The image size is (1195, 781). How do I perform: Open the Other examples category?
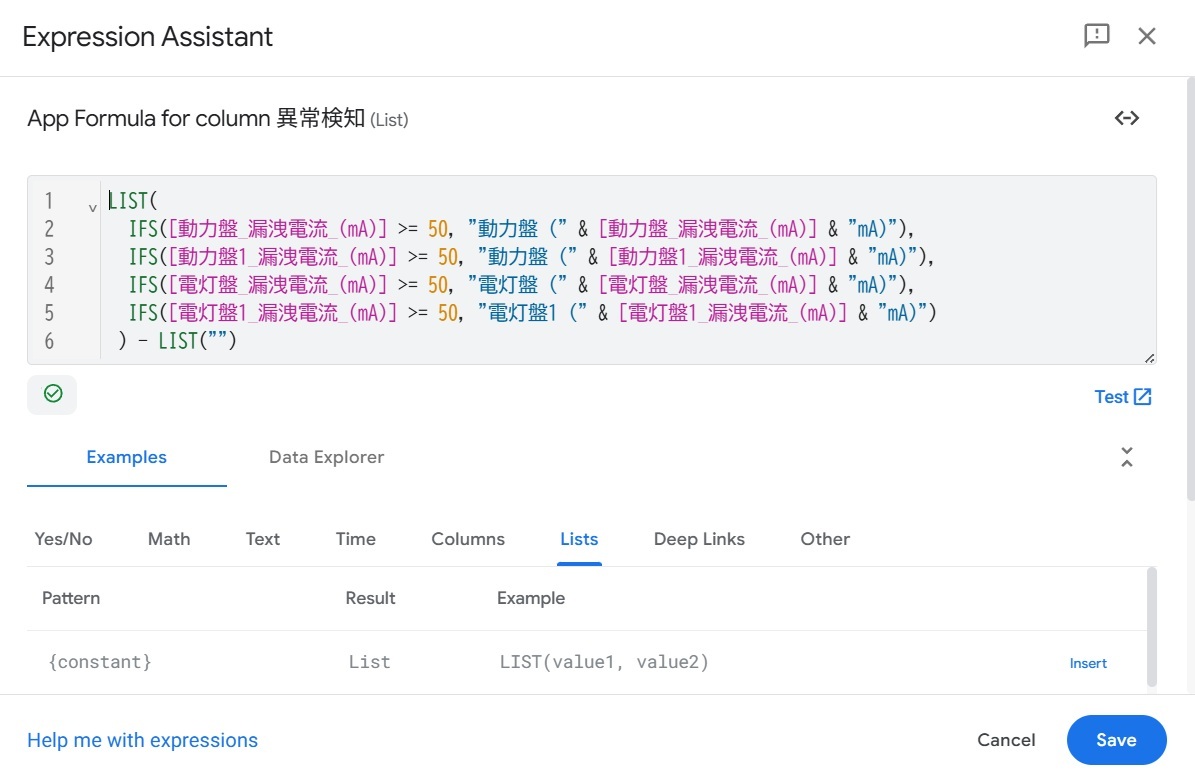tap(825, 539)
